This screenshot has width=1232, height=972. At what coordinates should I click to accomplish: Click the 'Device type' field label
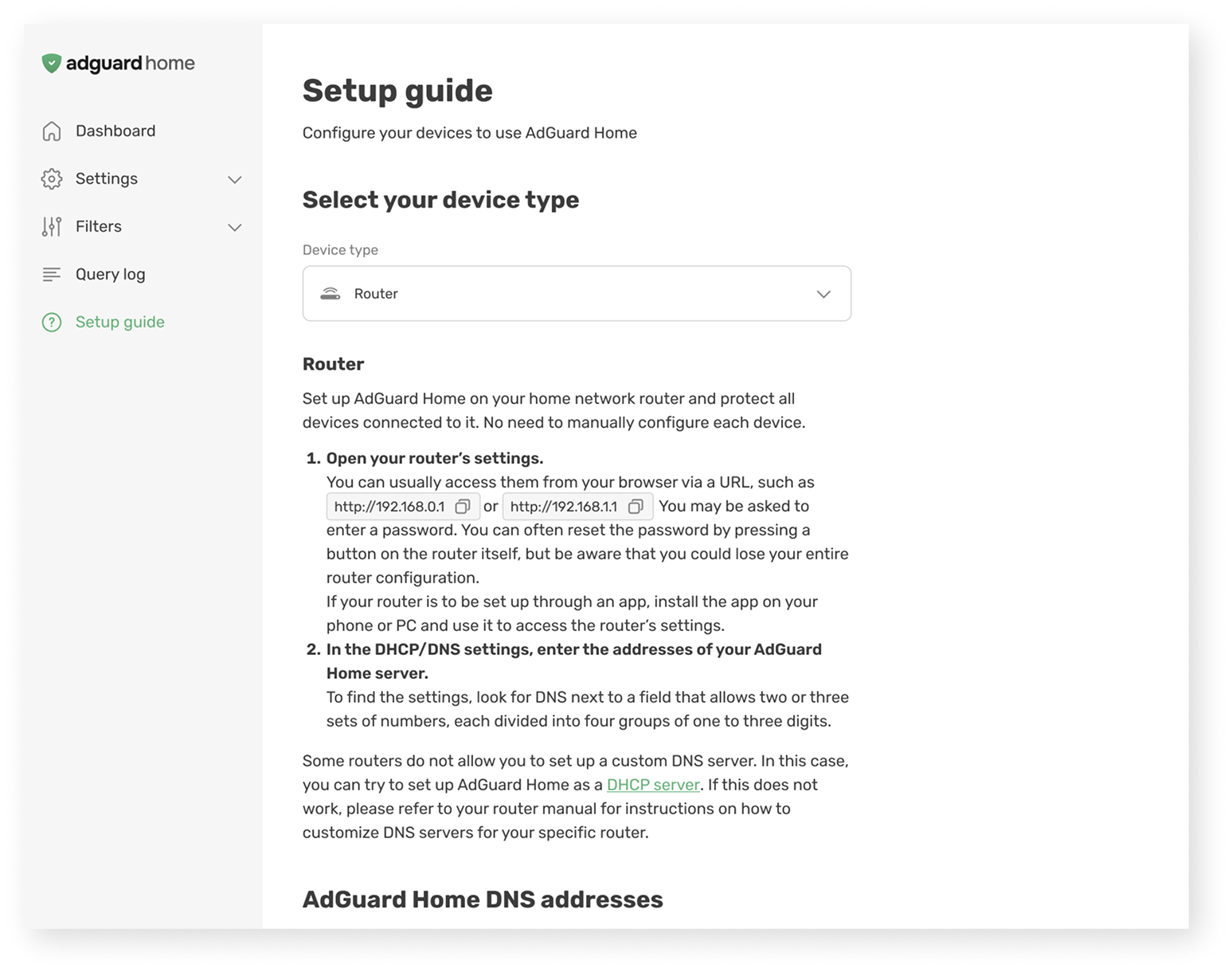click(340, 250)
